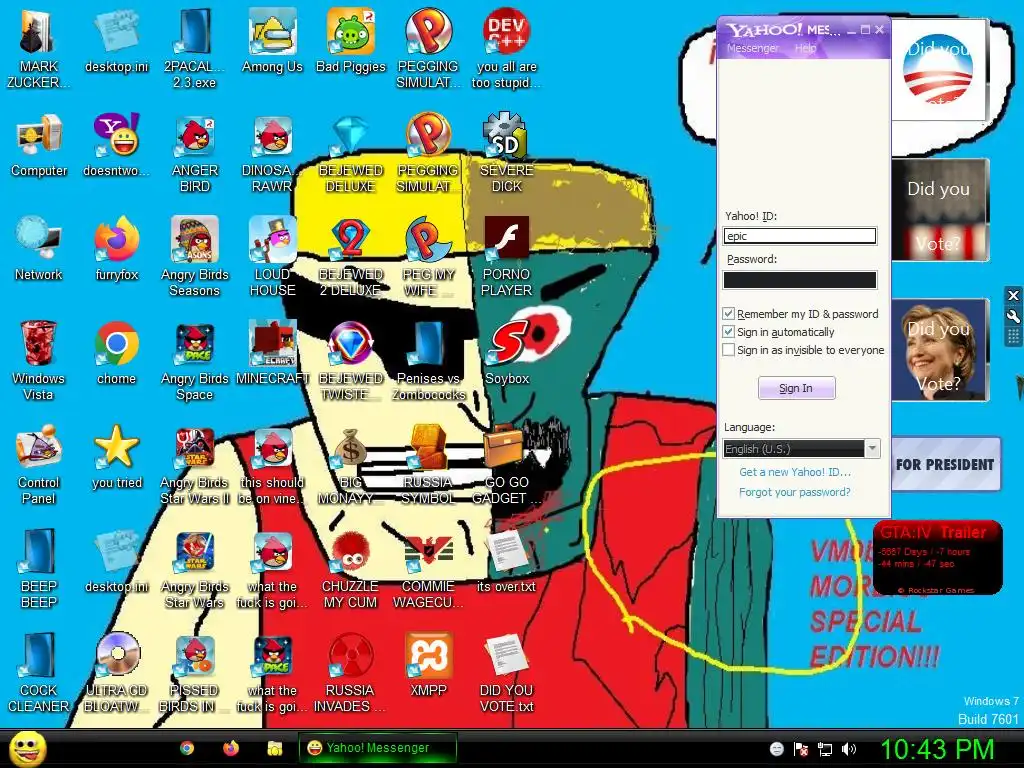Open the RUSSIA INVADES radiation icon
This screenshot has height=768, width=1024.
pos(351,671)
